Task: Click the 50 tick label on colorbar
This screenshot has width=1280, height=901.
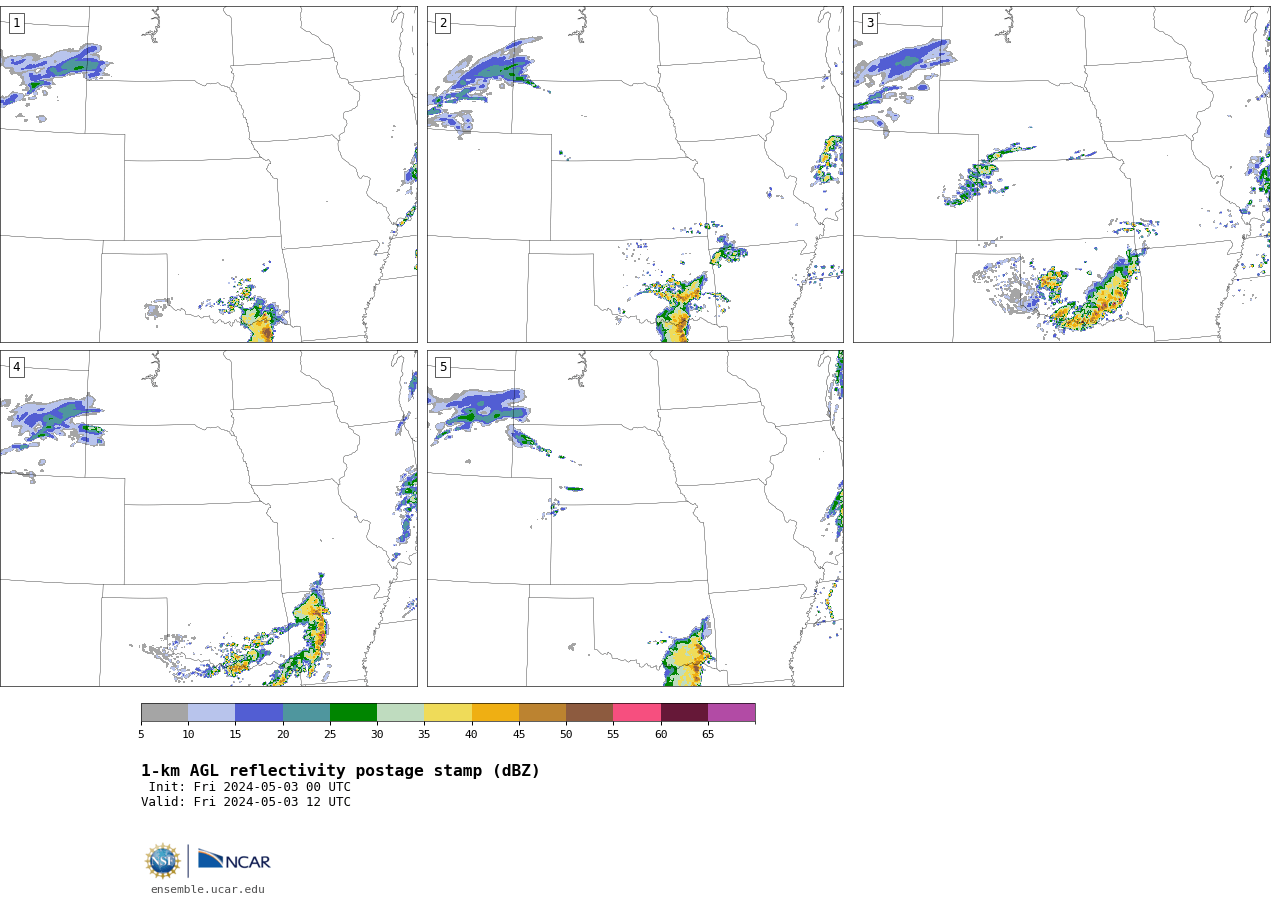Action: tap(566, 735)
